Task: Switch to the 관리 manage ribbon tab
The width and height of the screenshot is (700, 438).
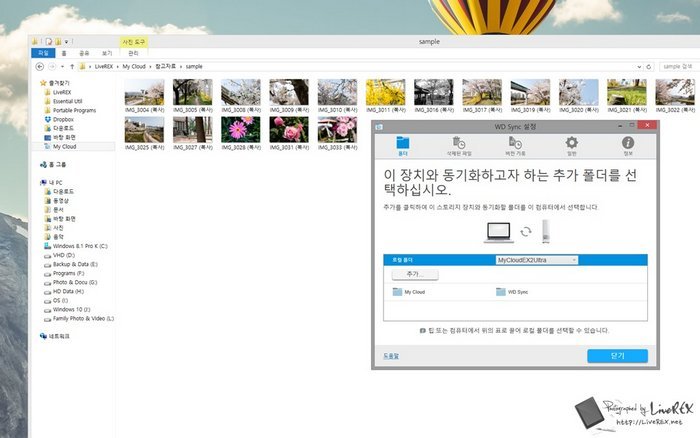Action: pyautogui.click(x=133, y=53)
